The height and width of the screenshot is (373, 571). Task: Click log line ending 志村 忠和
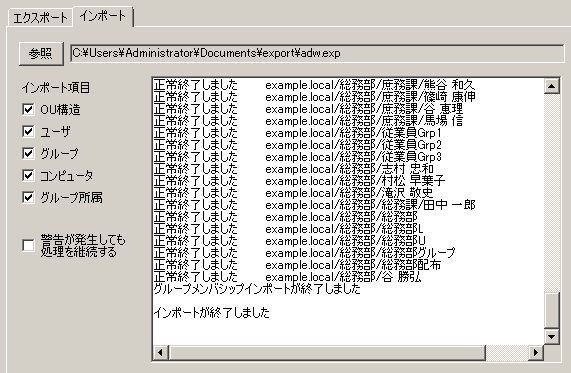point(294,169)
